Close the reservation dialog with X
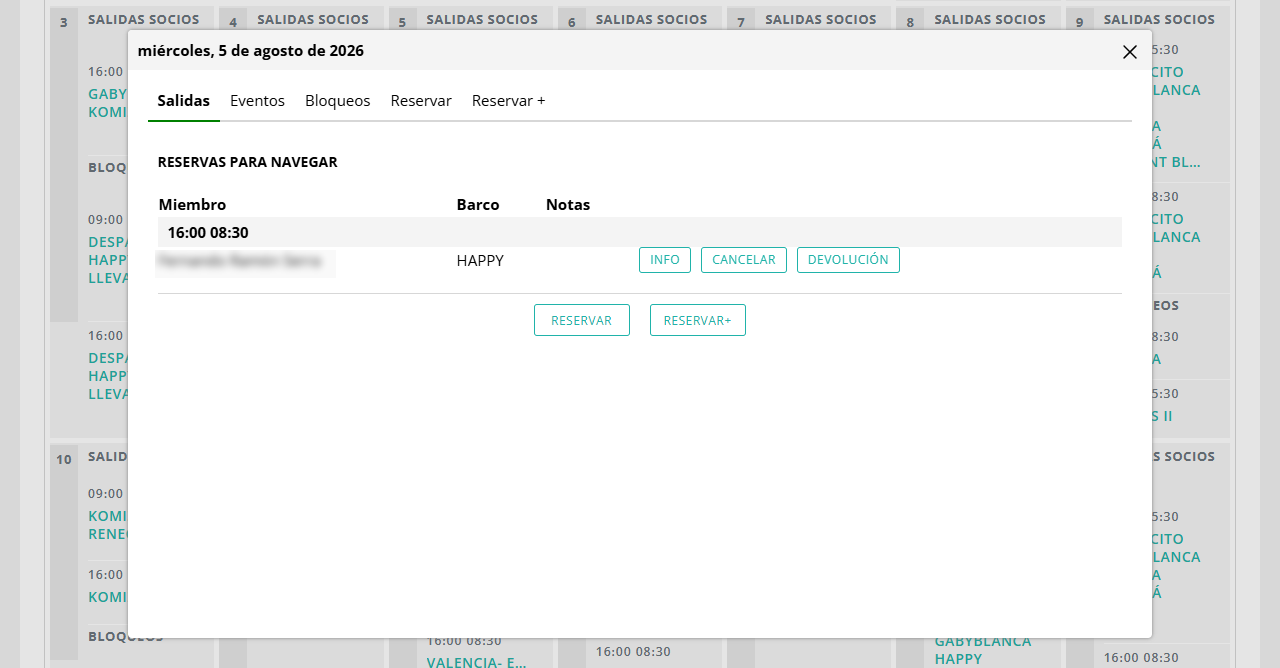The height and width of the screenshot is (668, 1280). pyautogui.click(x=1130, y=52)
